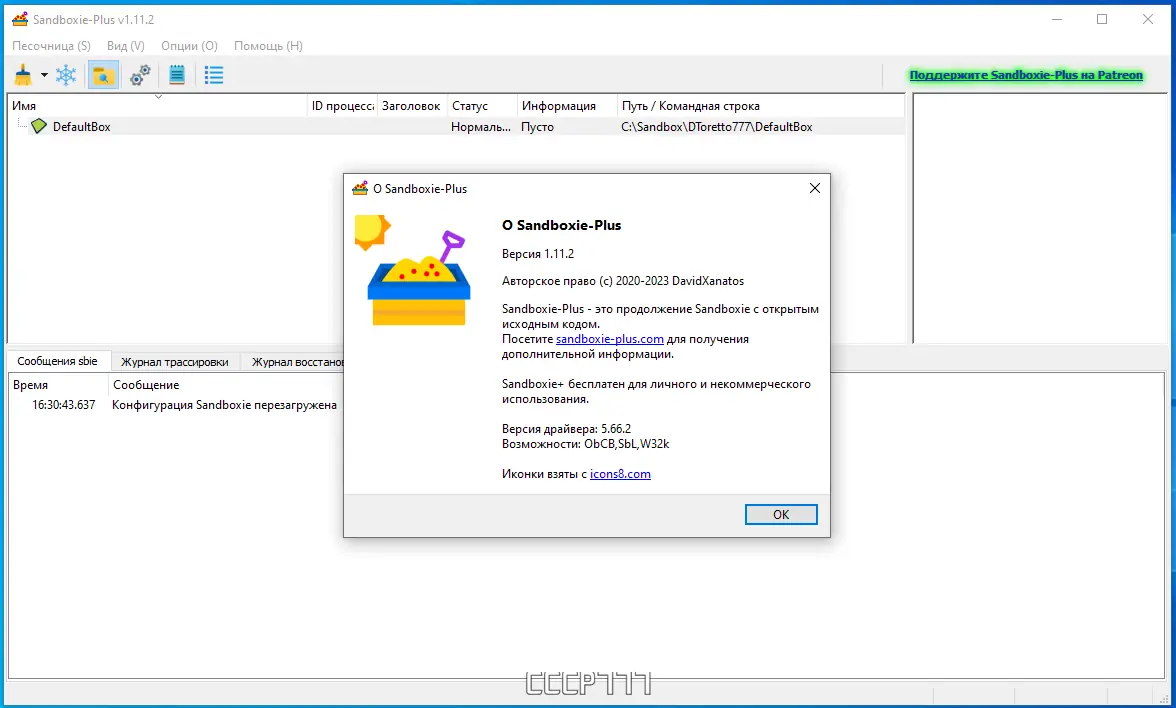The image size is (1176, 708).
Task: Click the Заголовок column header
Action: (x=411, y=106)
